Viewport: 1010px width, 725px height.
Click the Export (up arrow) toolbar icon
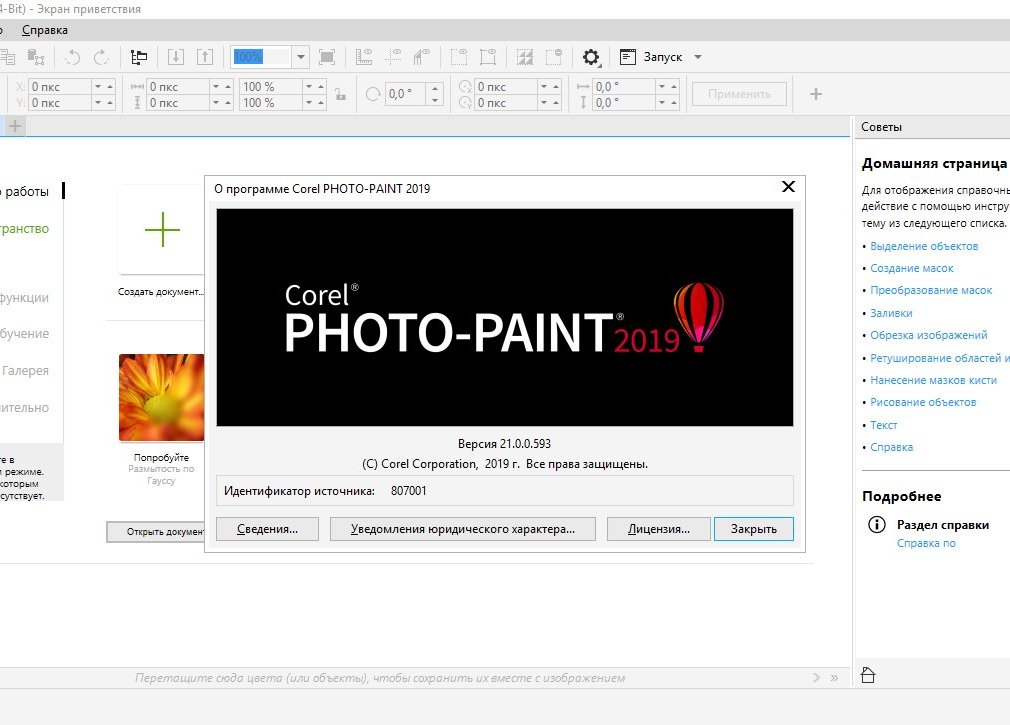(205, 57)
